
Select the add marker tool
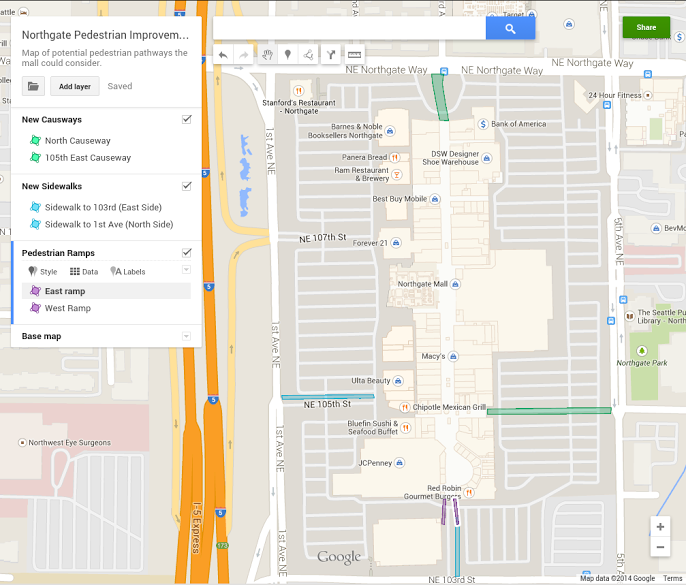click(287, 55)
